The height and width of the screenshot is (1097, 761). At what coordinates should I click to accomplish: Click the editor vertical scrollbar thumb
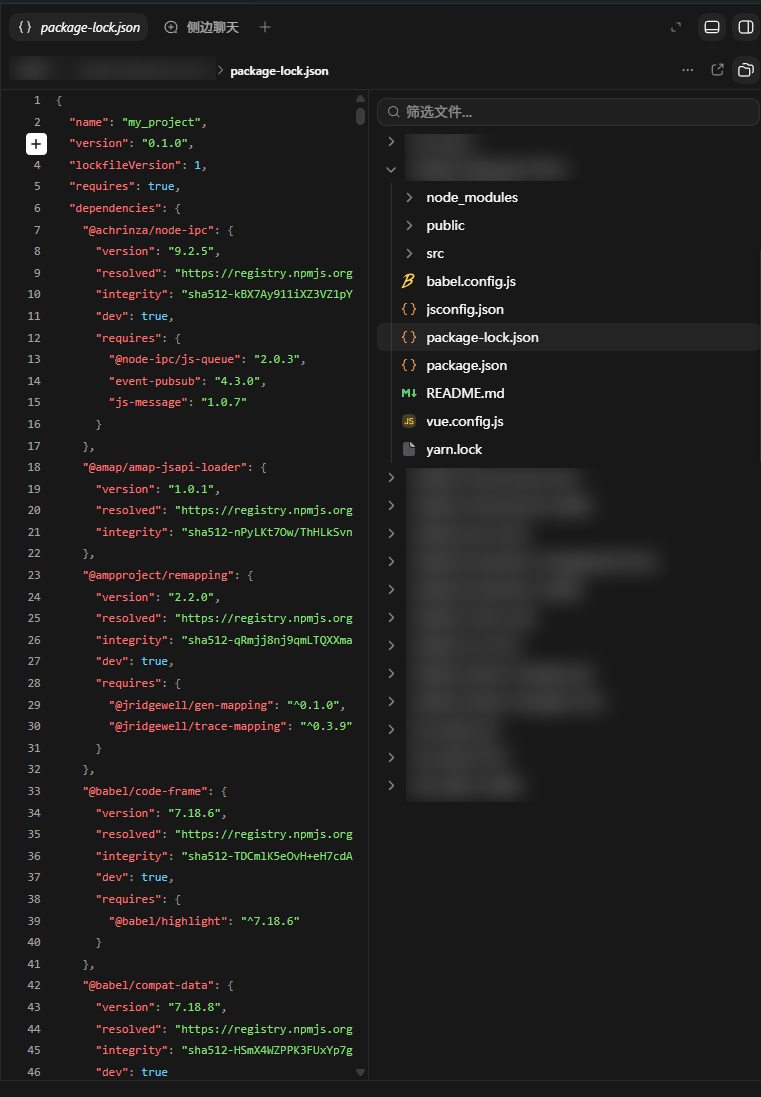(x=360, y=116)
